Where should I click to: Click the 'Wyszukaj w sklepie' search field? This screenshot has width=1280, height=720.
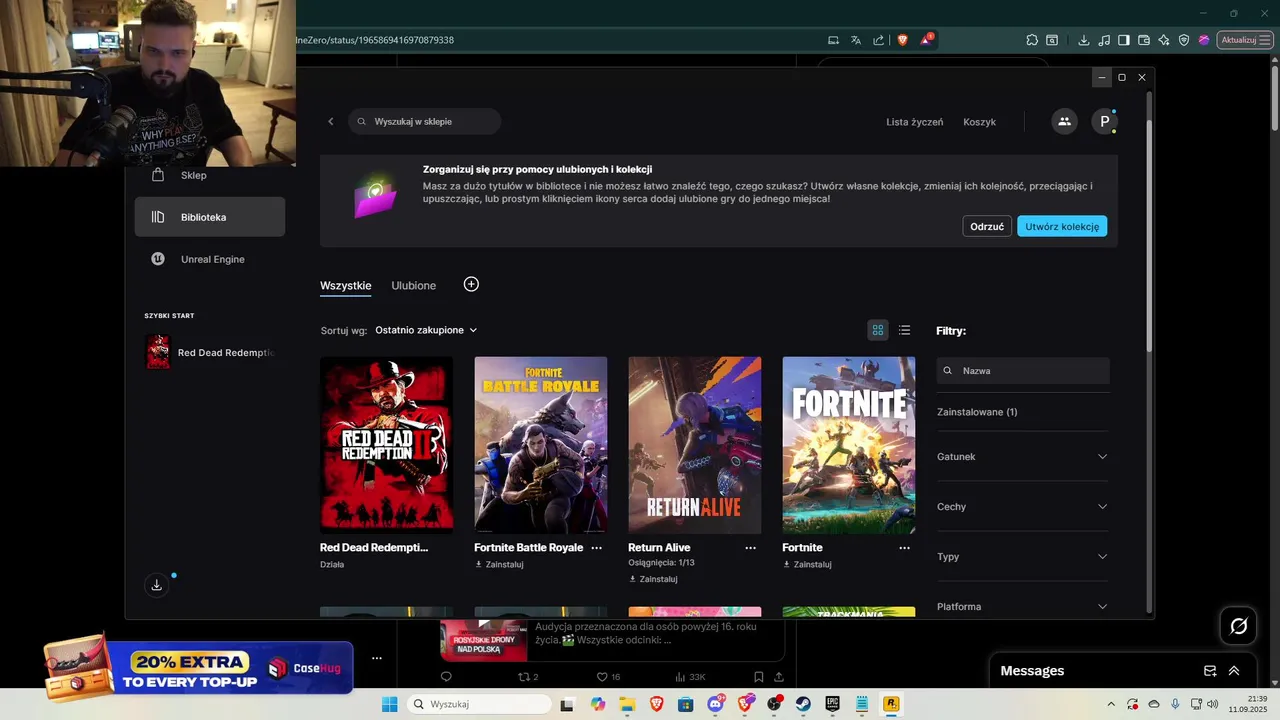click(425, 121)
